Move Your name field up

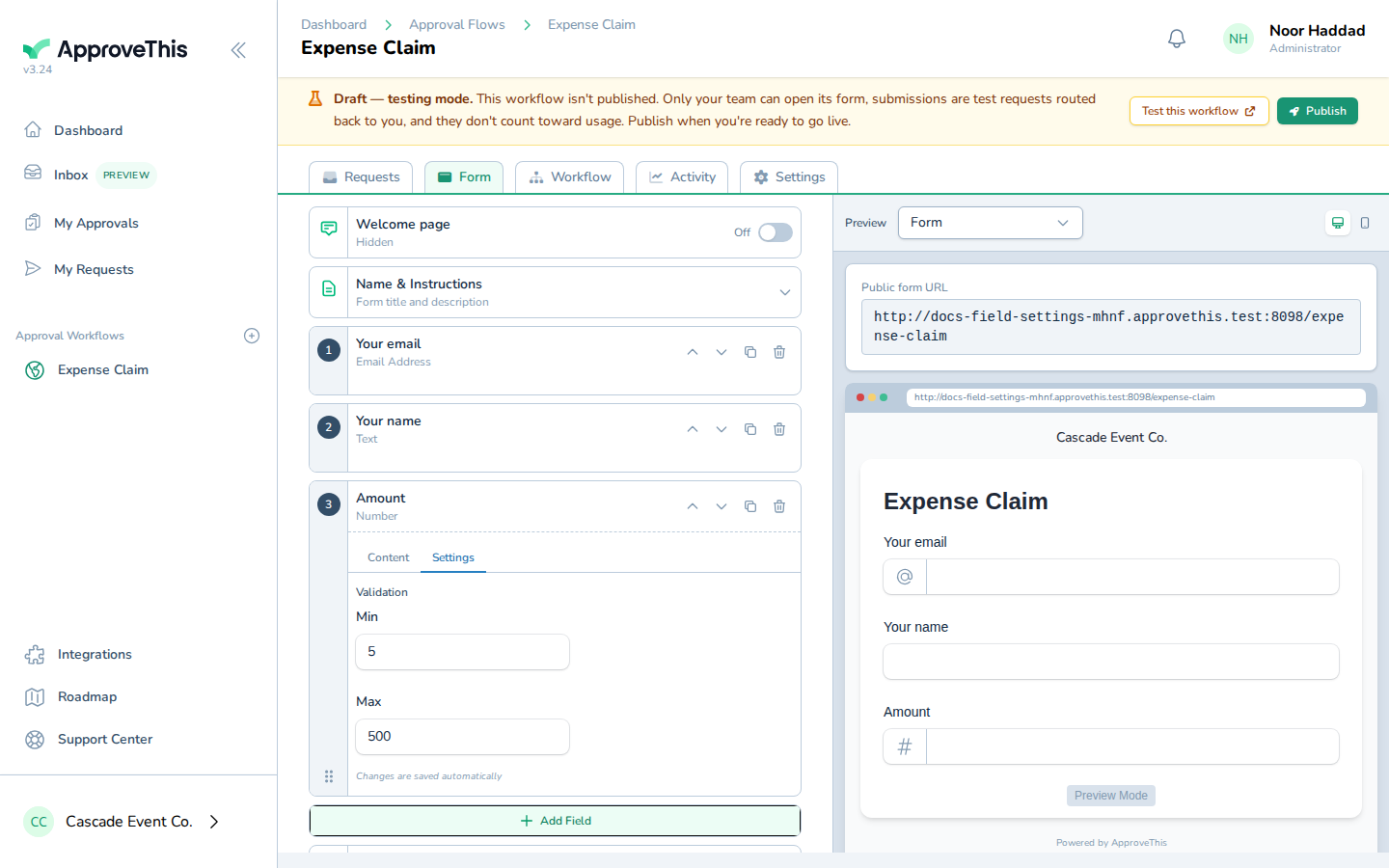693,429
